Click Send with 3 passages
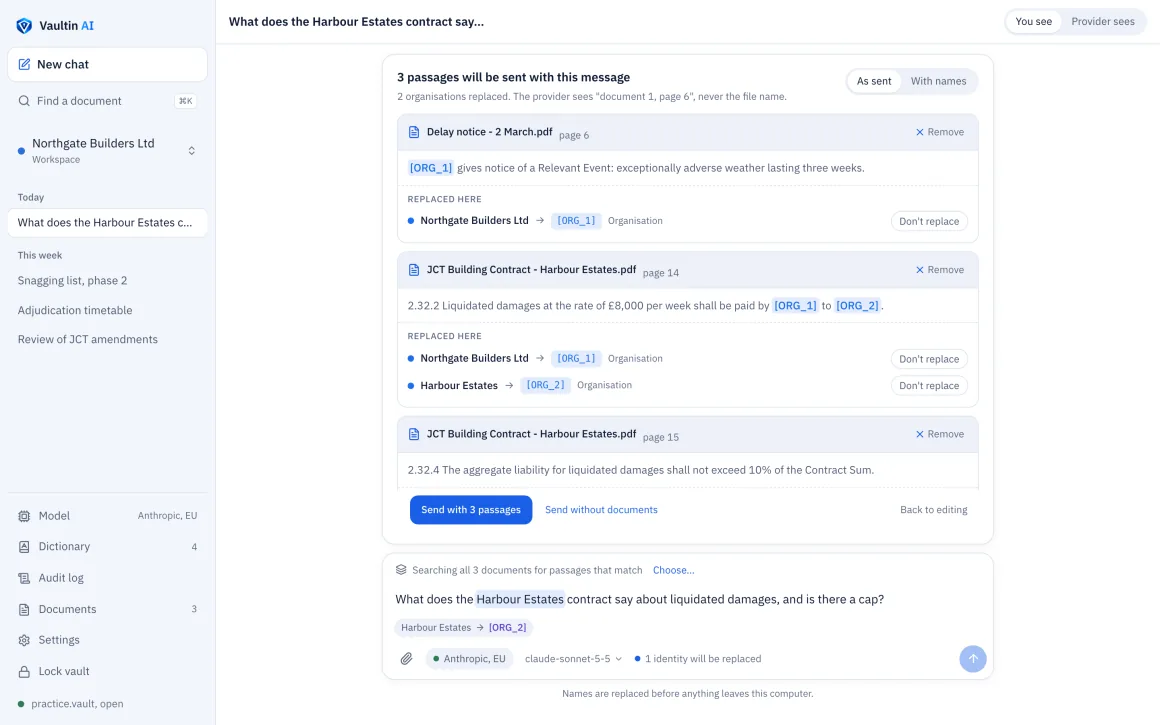This screenshot has width=1160, height=725. (x=471, y=510)
